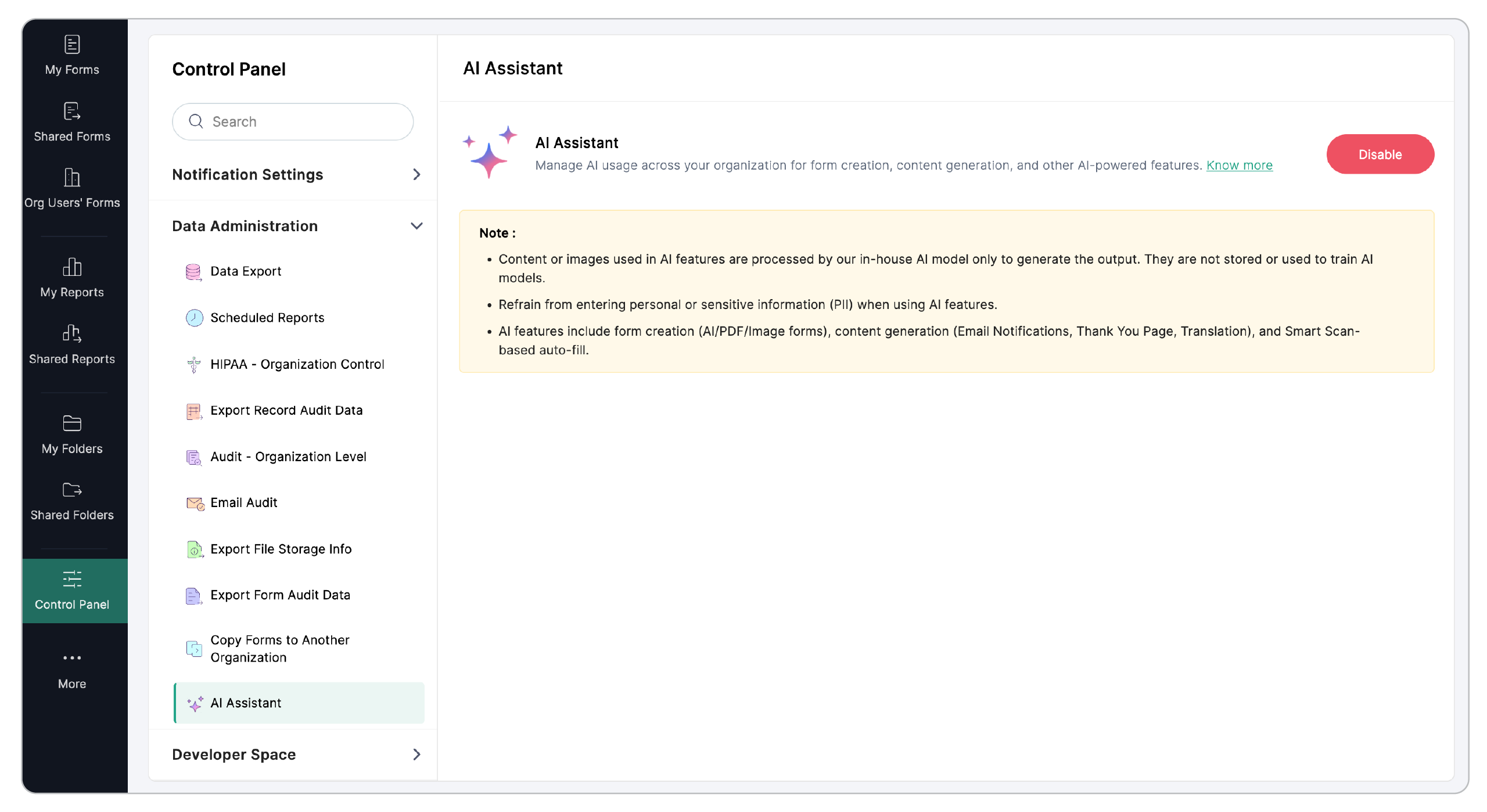
Task: View My Reports in sidebar
Action: pyautogui.click(x=72, y=278)
